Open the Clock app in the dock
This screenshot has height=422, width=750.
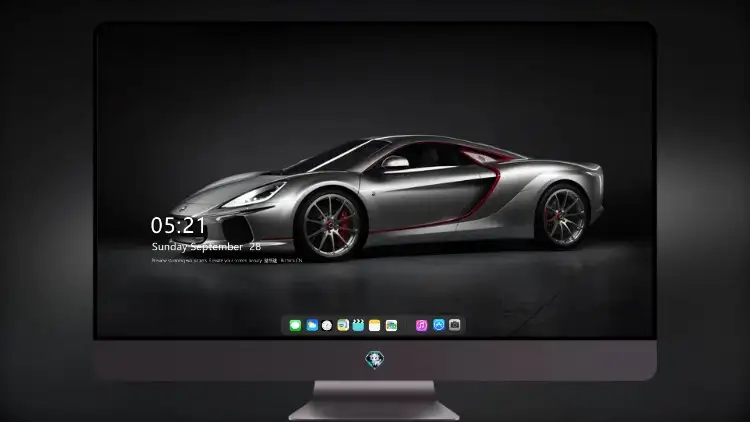(x=327, y=325)
